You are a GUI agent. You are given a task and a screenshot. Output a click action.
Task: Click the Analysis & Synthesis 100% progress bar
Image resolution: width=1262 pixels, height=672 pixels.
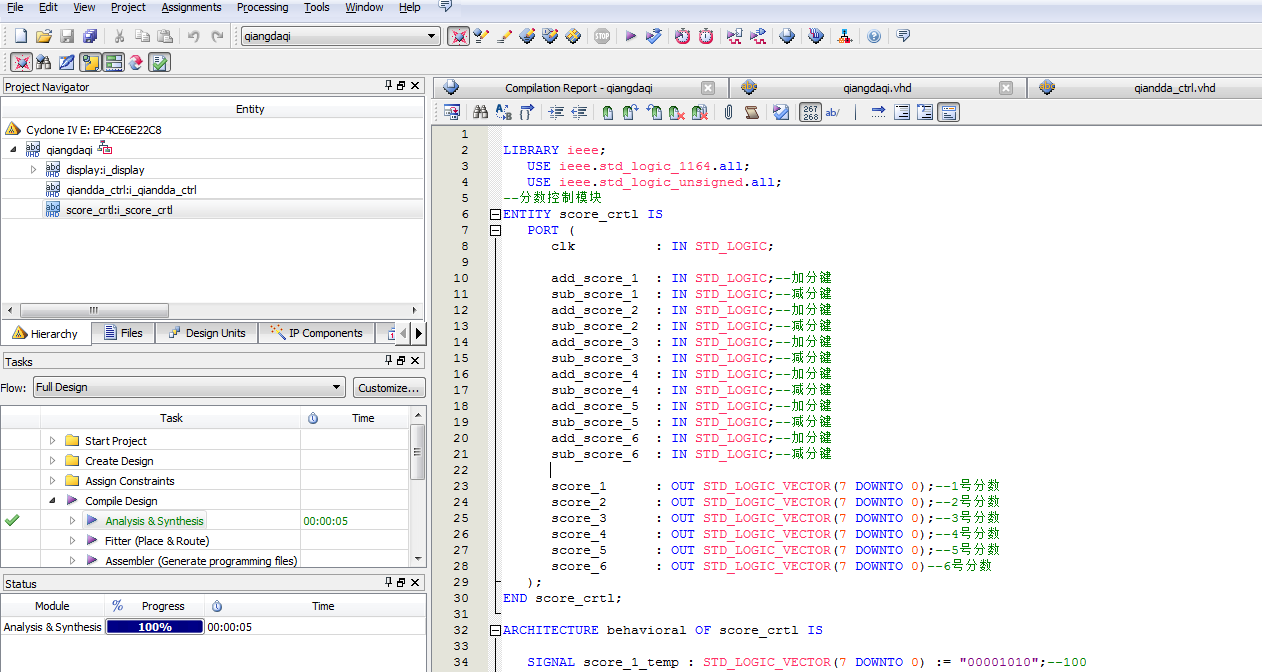155,627
